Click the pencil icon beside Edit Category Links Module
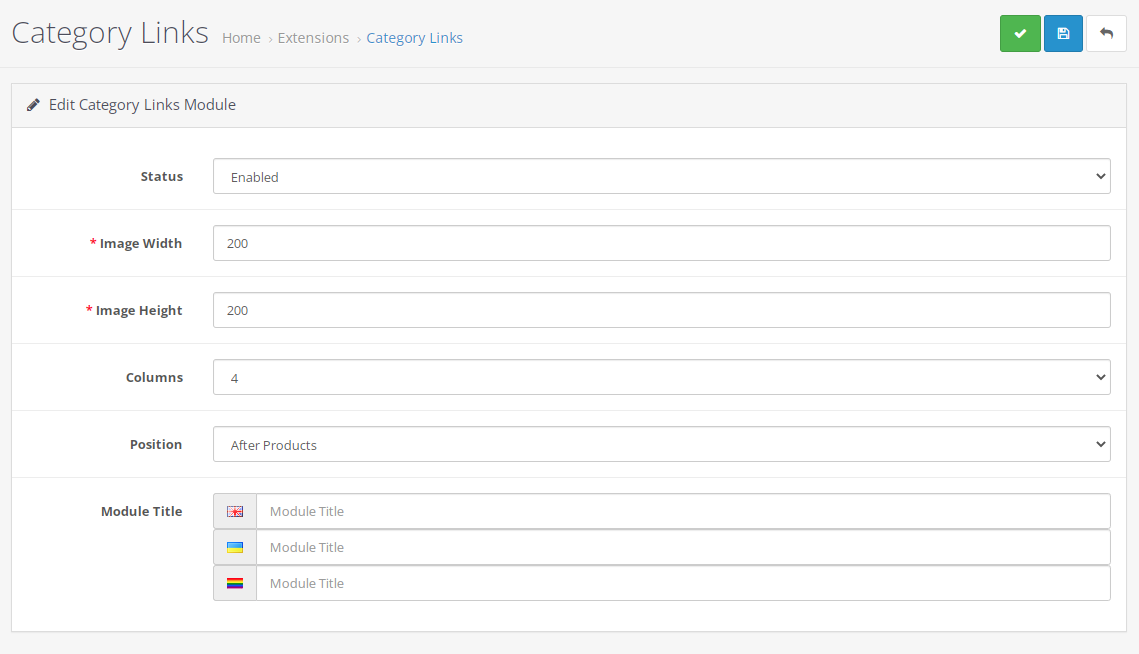 click(x=33, y=105)
